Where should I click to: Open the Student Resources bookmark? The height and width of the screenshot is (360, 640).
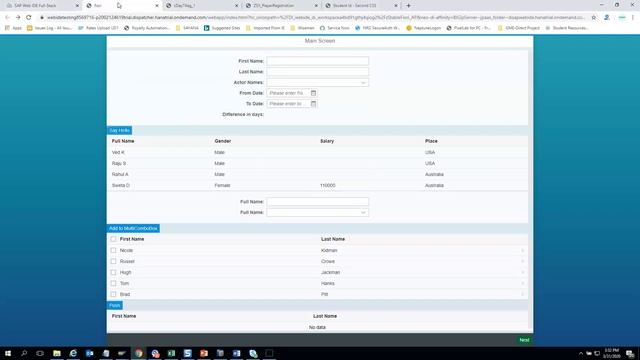pos(567,28)
